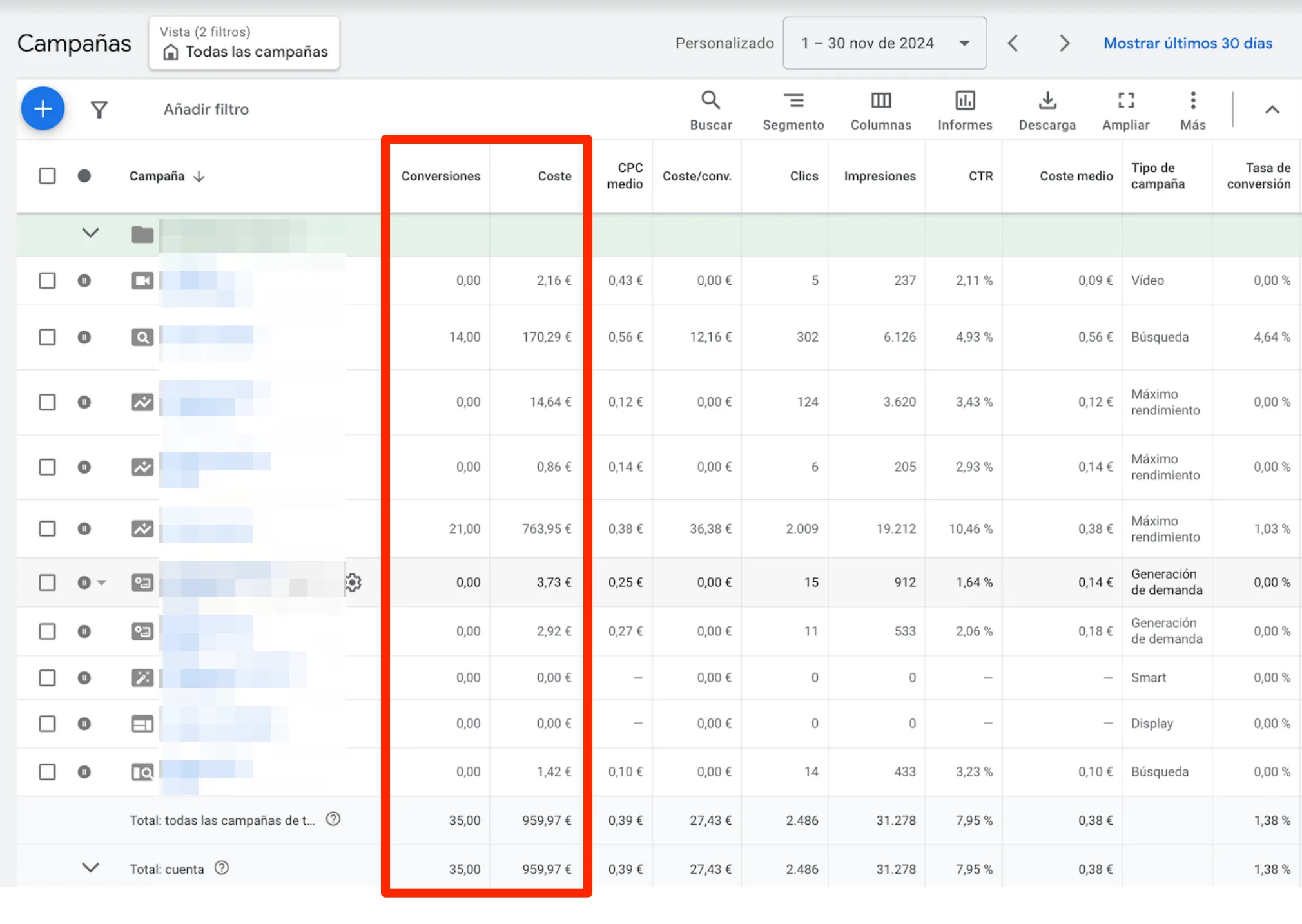1302x924 pixels.
Task: Select the Vídeo campaign row checkbox
Action: (x=47, y=281)
